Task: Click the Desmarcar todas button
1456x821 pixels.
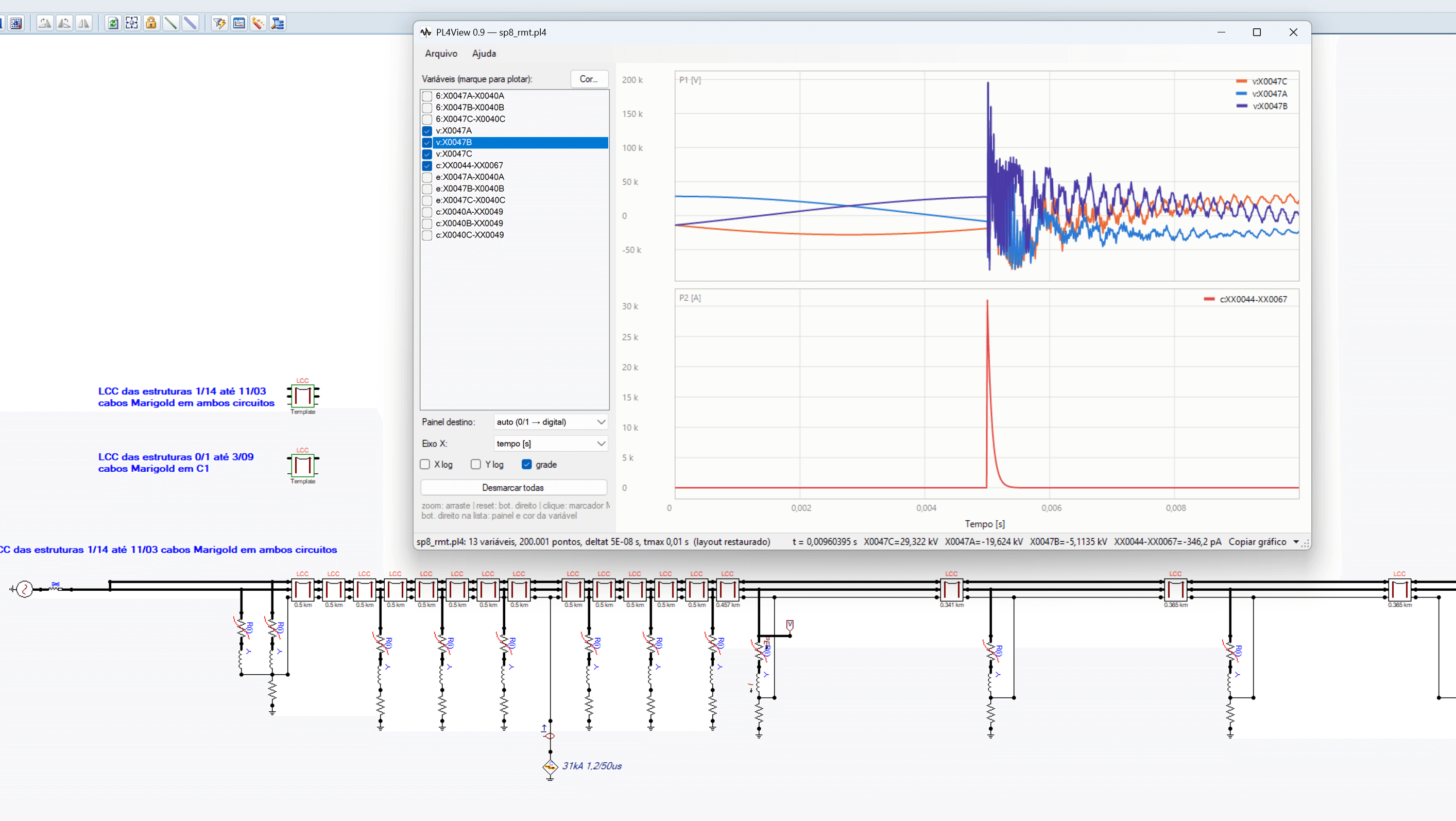Action: pos(513,487)
